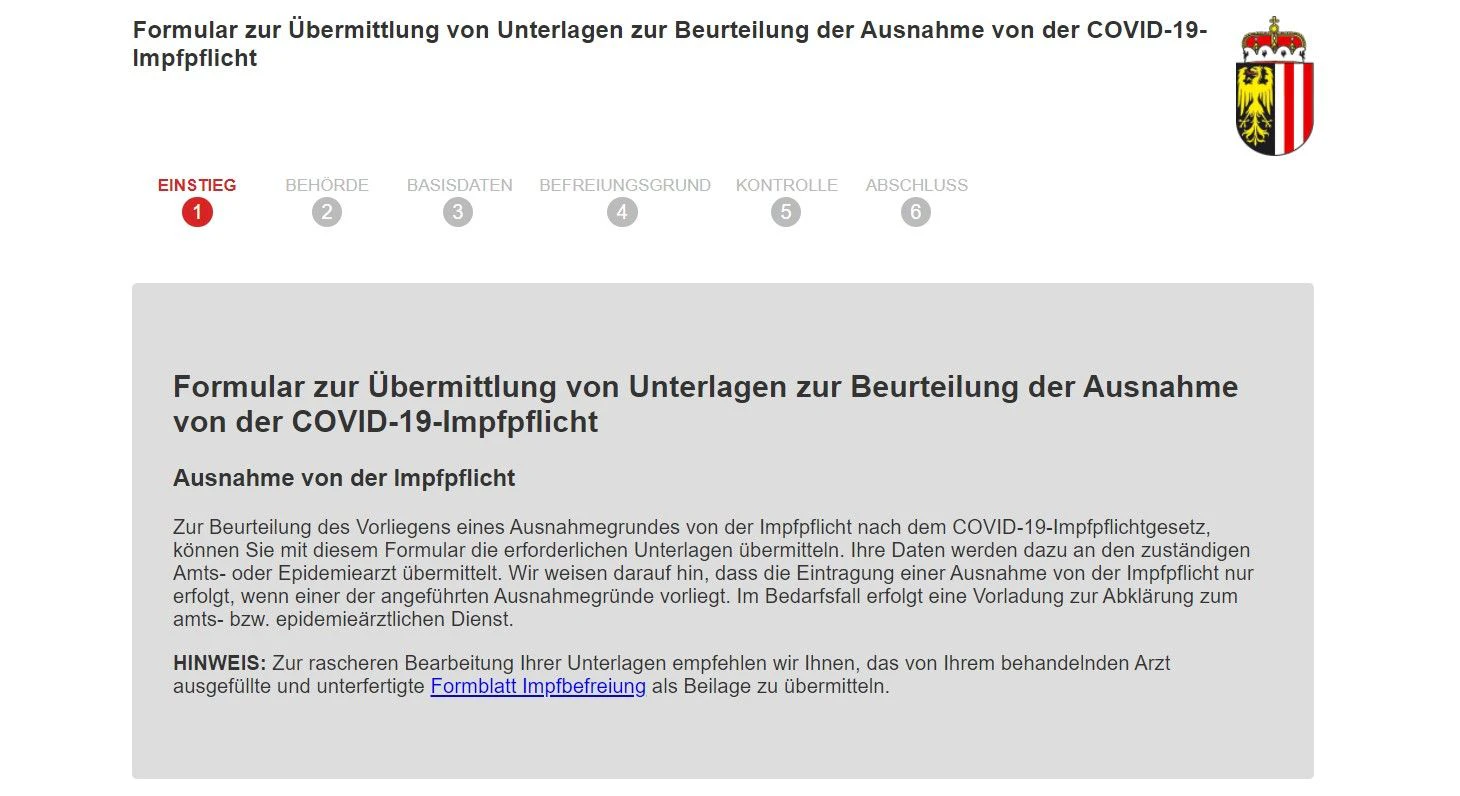Open the BASISDATEN step label
Viewport: 1460px width, 796px height.
[459, 185]
